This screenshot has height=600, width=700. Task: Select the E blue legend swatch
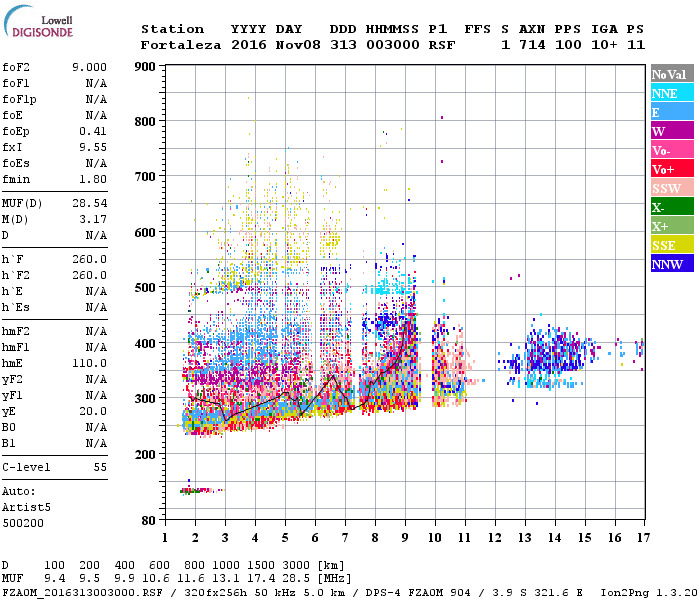point(672,112)
